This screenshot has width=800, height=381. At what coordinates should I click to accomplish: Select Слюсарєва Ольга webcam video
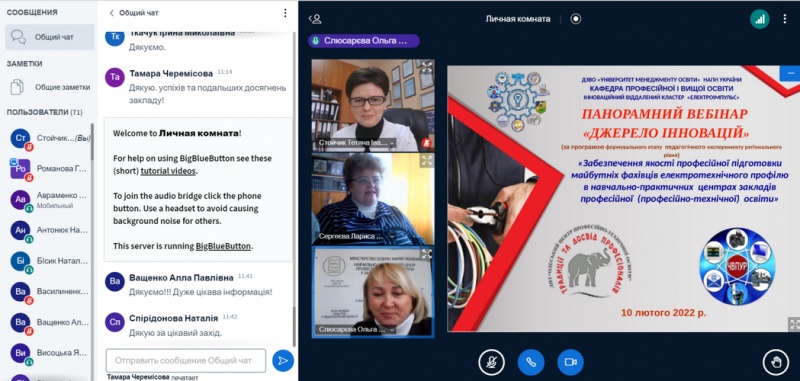click(373, 292)
